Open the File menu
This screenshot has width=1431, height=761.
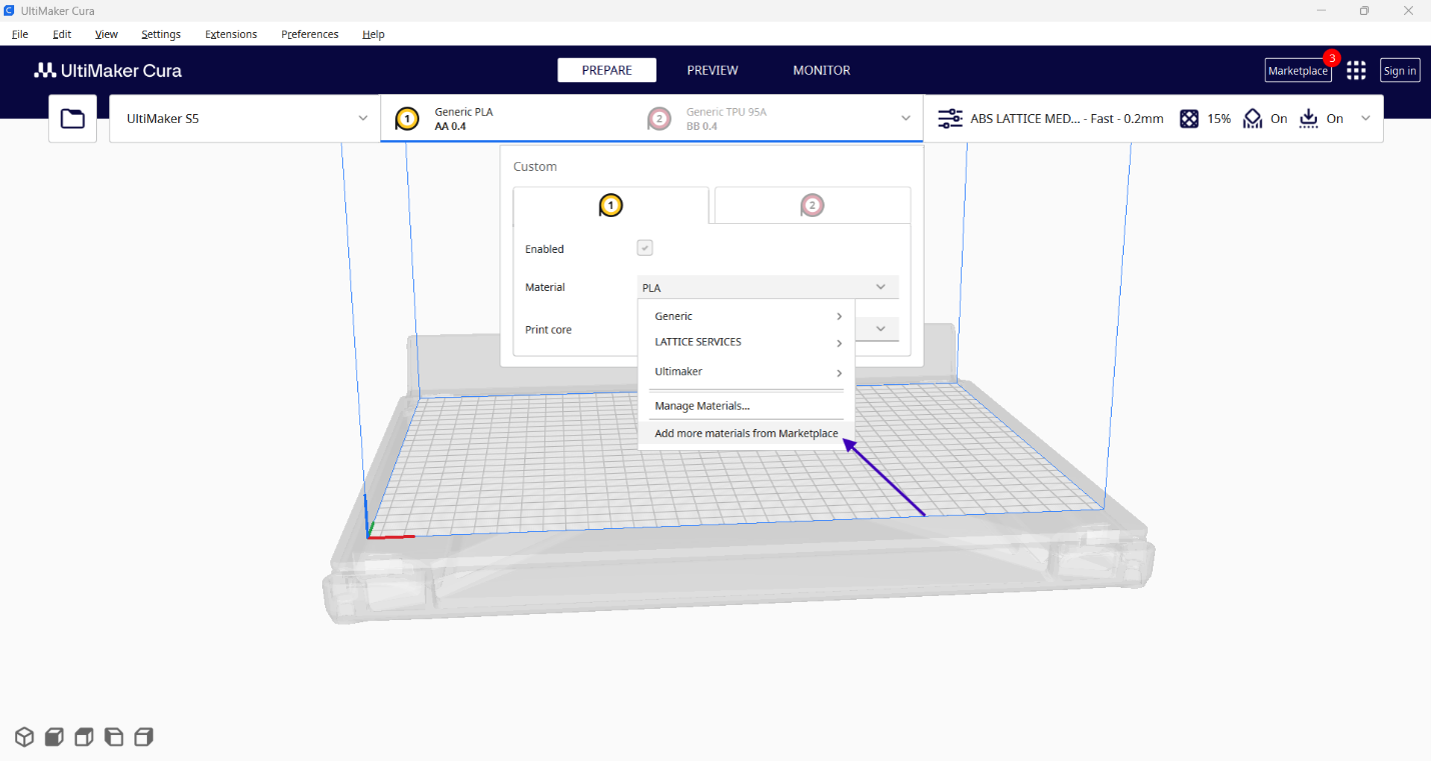point(20,34)
